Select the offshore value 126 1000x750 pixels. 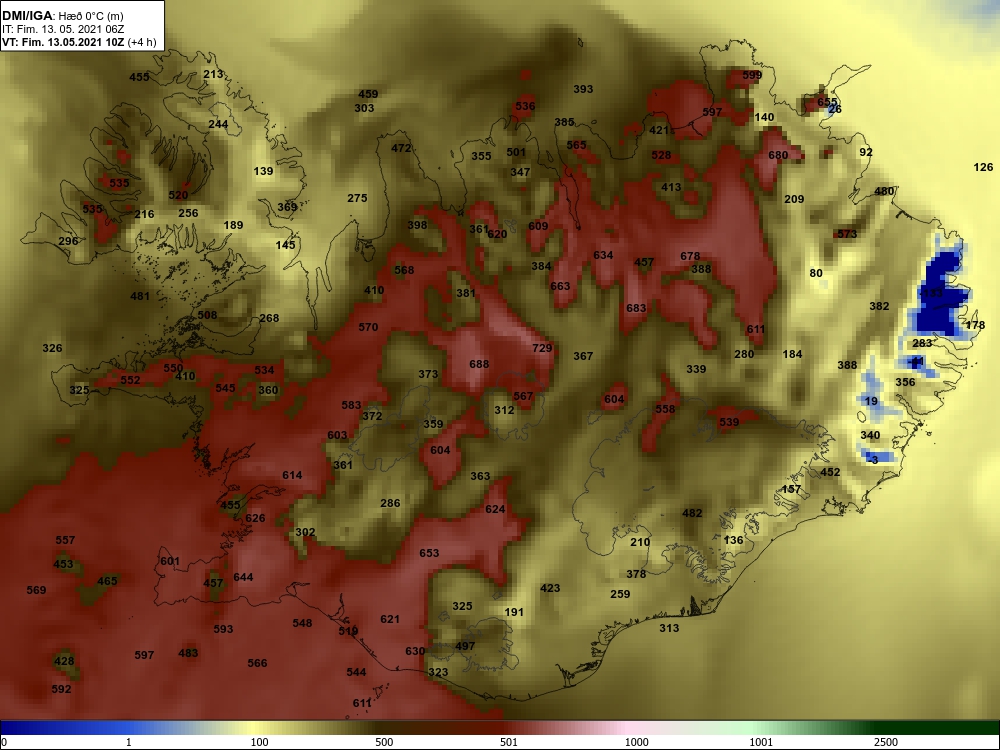(x=983, y=167)
